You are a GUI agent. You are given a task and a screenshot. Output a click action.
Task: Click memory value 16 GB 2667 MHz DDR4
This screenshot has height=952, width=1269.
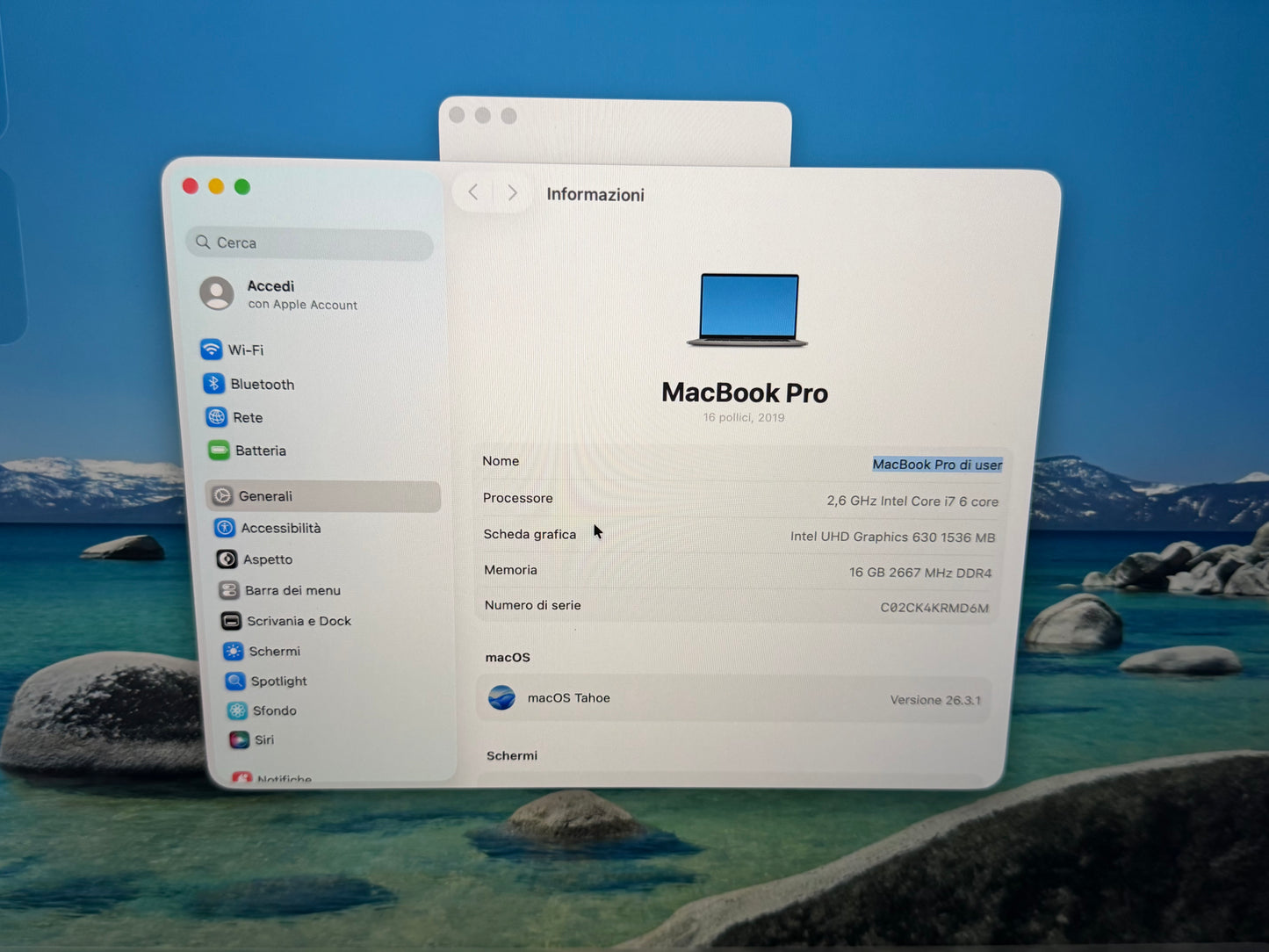(919, 573)
